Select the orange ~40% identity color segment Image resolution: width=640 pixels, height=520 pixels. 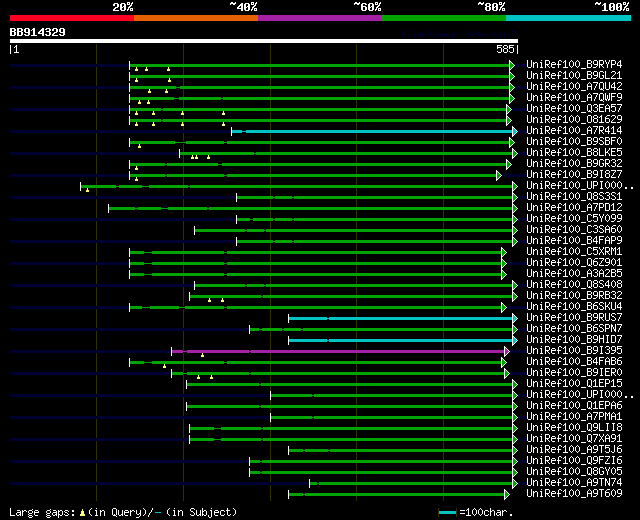click(196, 18)
